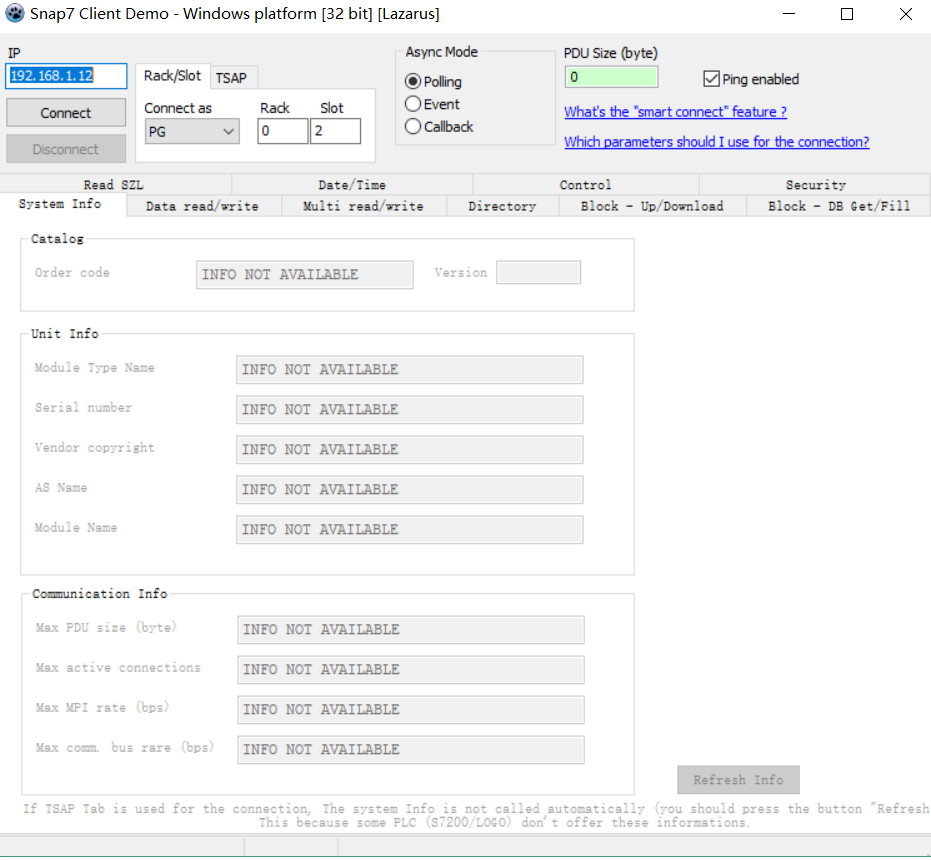Viewport: 931px width, 860px height.
Task: Click the Module Name field
Action: [410, 530]
